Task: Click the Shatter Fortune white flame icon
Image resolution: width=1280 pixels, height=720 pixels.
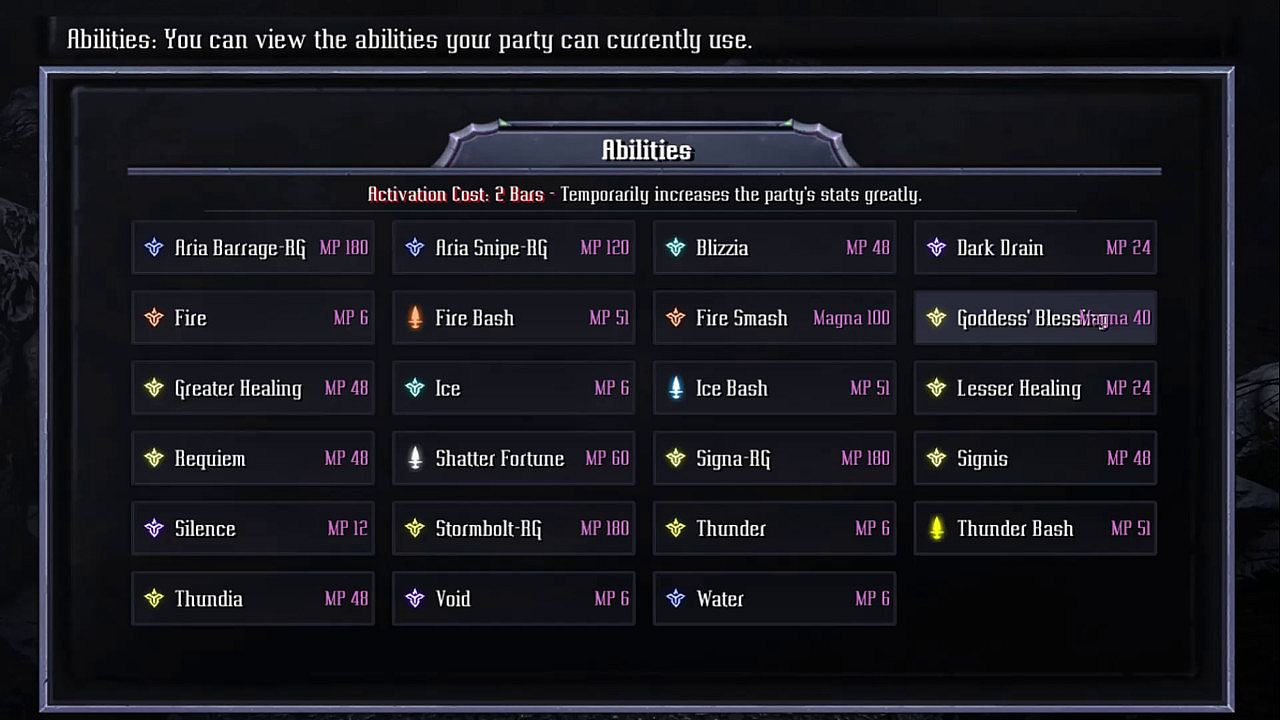Action: 415,458
